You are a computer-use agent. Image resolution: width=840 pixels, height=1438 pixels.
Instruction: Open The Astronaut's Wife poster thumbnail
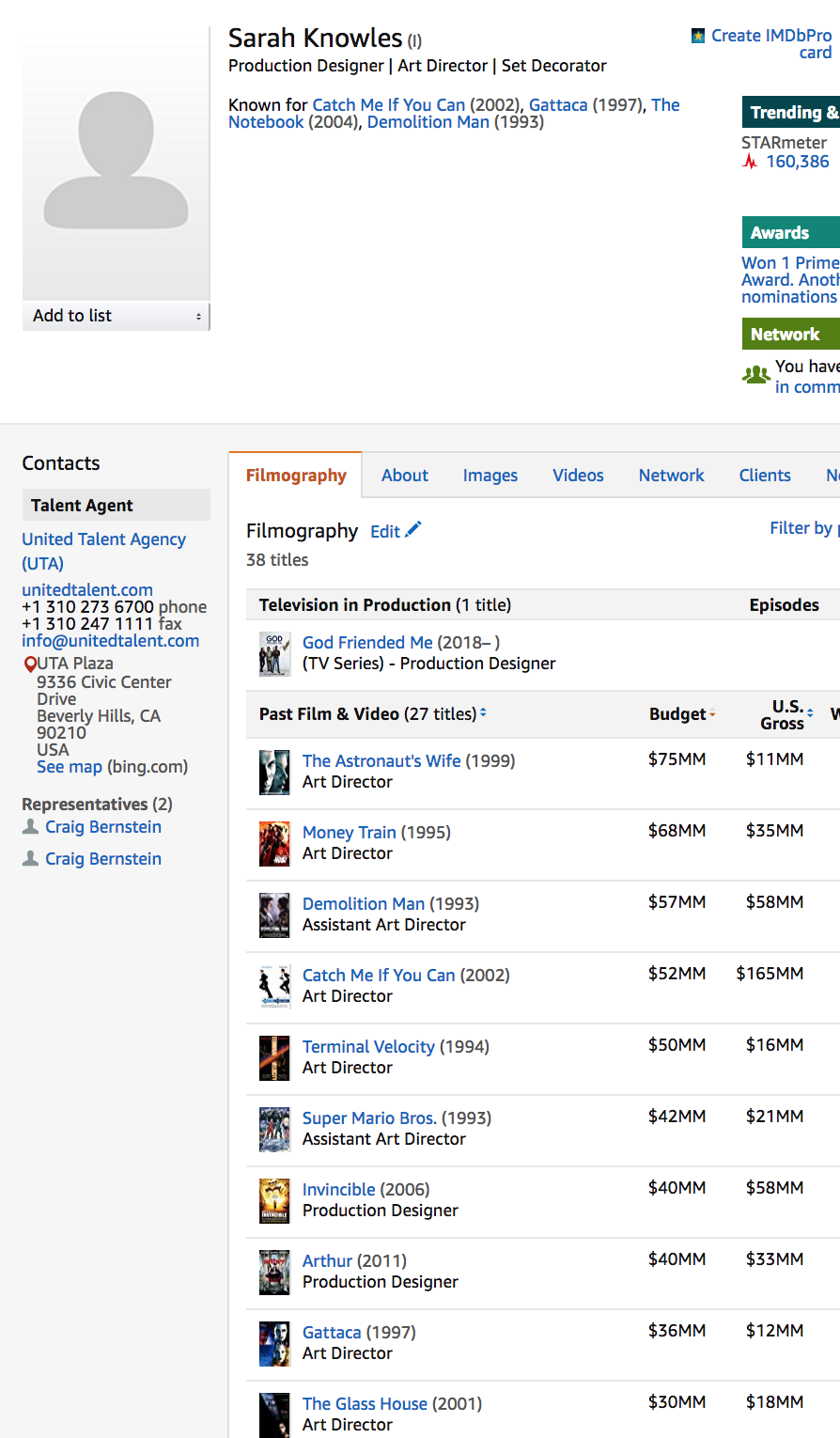coord(274,773)
